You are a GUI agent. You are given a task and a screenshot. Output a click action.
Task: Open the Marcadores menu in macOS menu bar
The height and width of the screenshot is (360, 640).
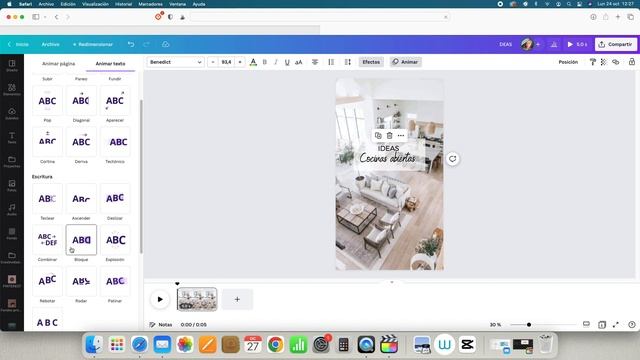coord(150,4)
